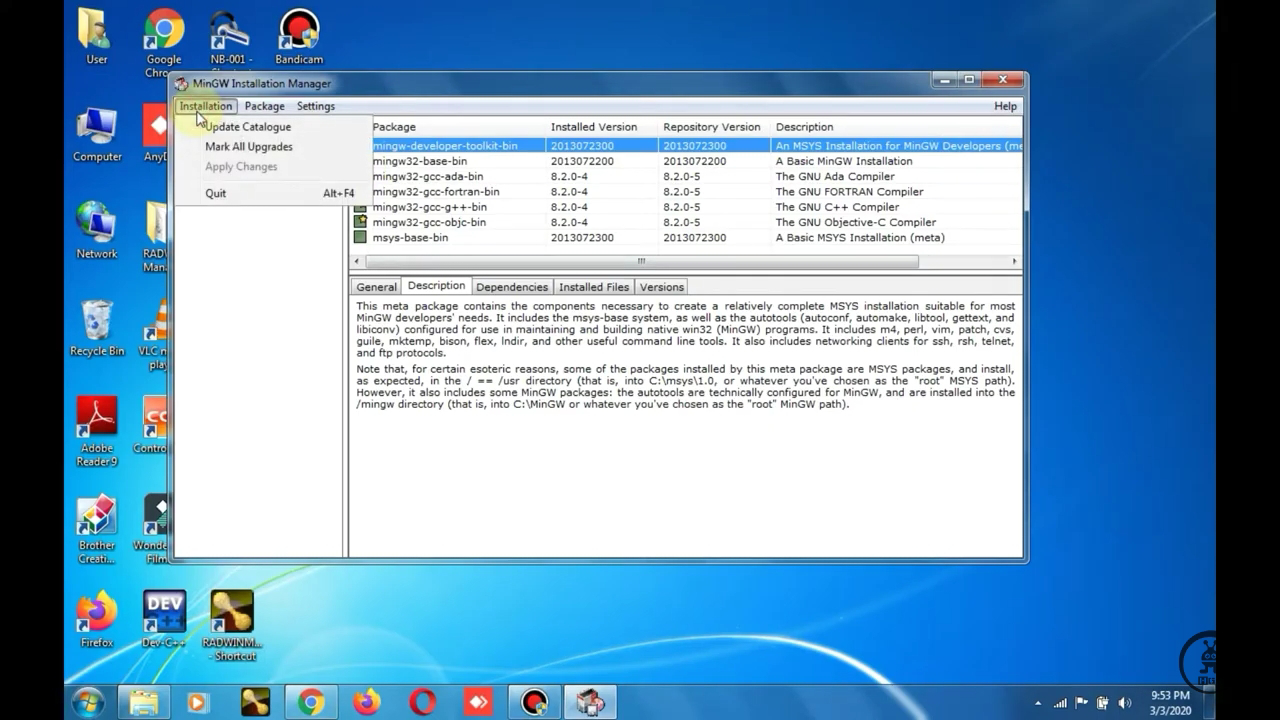
Task: Click the AnyDesk icon in the taskbar
Action: point(478,702)
